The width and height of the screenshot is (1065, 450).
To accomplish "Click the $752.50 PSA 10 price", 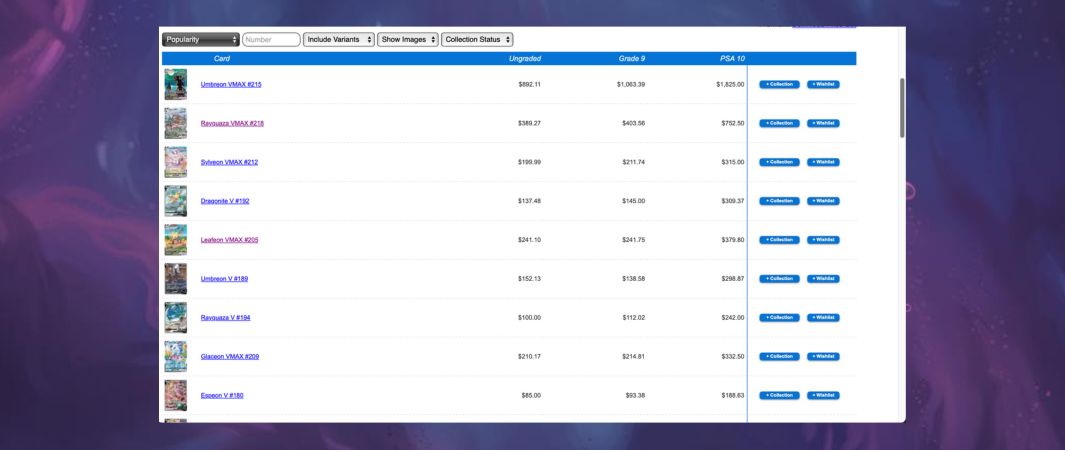I will click(733, 124).
